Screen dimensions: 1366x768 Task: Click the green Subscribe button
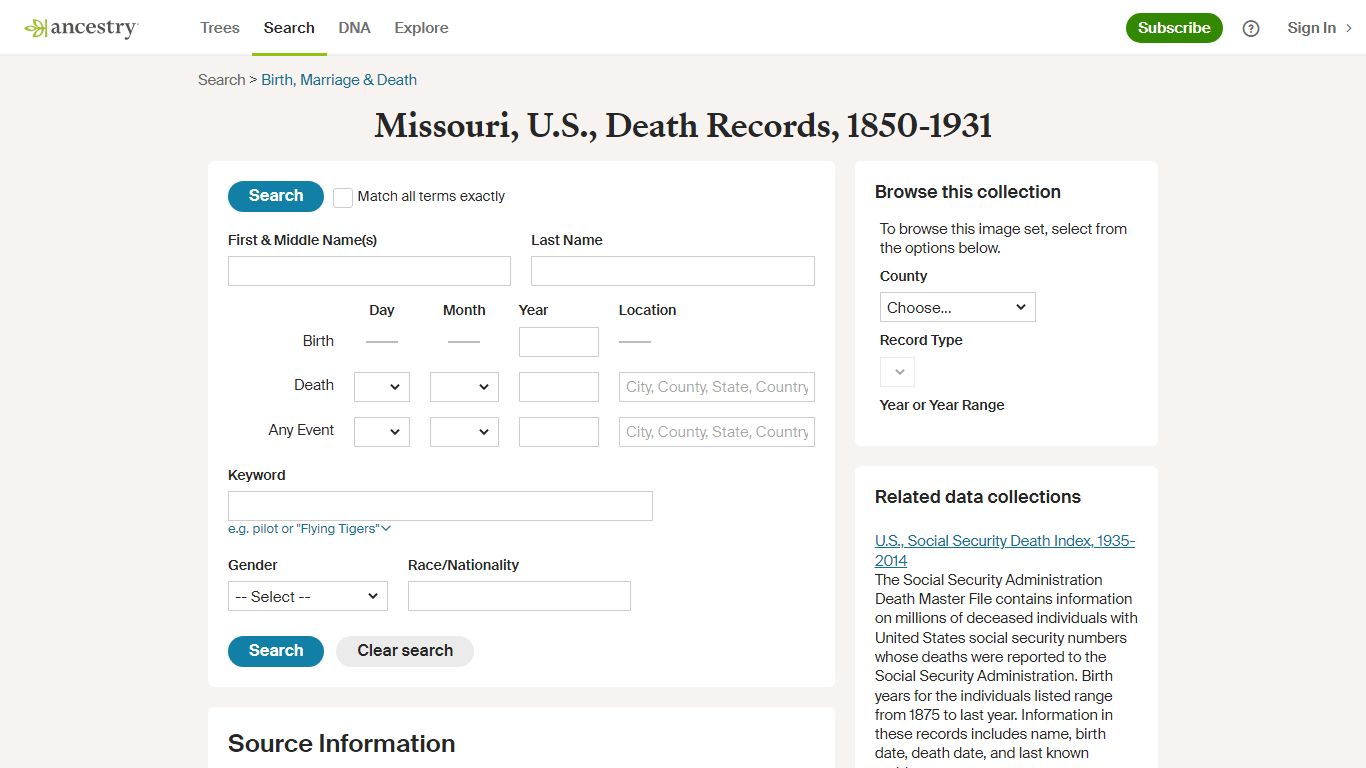click(x=1174, y=28)
